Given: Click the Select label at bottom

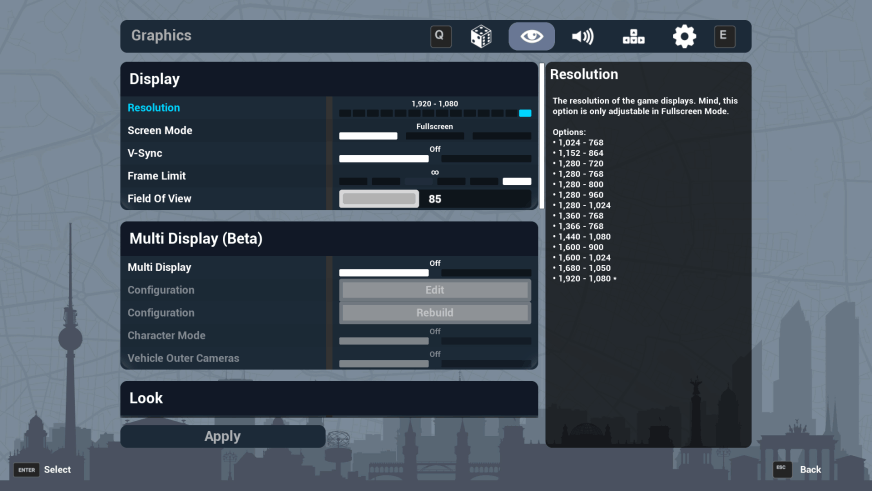Looking at the screenshot, I should pos(57,470).
